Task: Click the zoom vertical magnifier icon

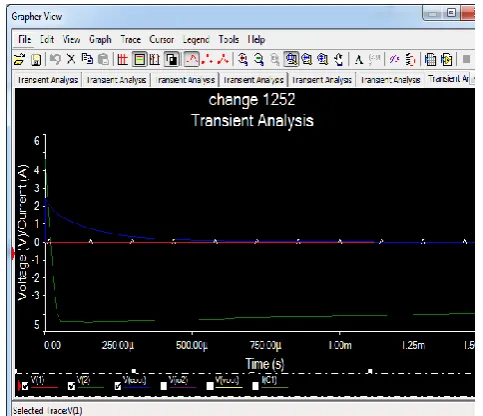Action: (x=323, y=60)
